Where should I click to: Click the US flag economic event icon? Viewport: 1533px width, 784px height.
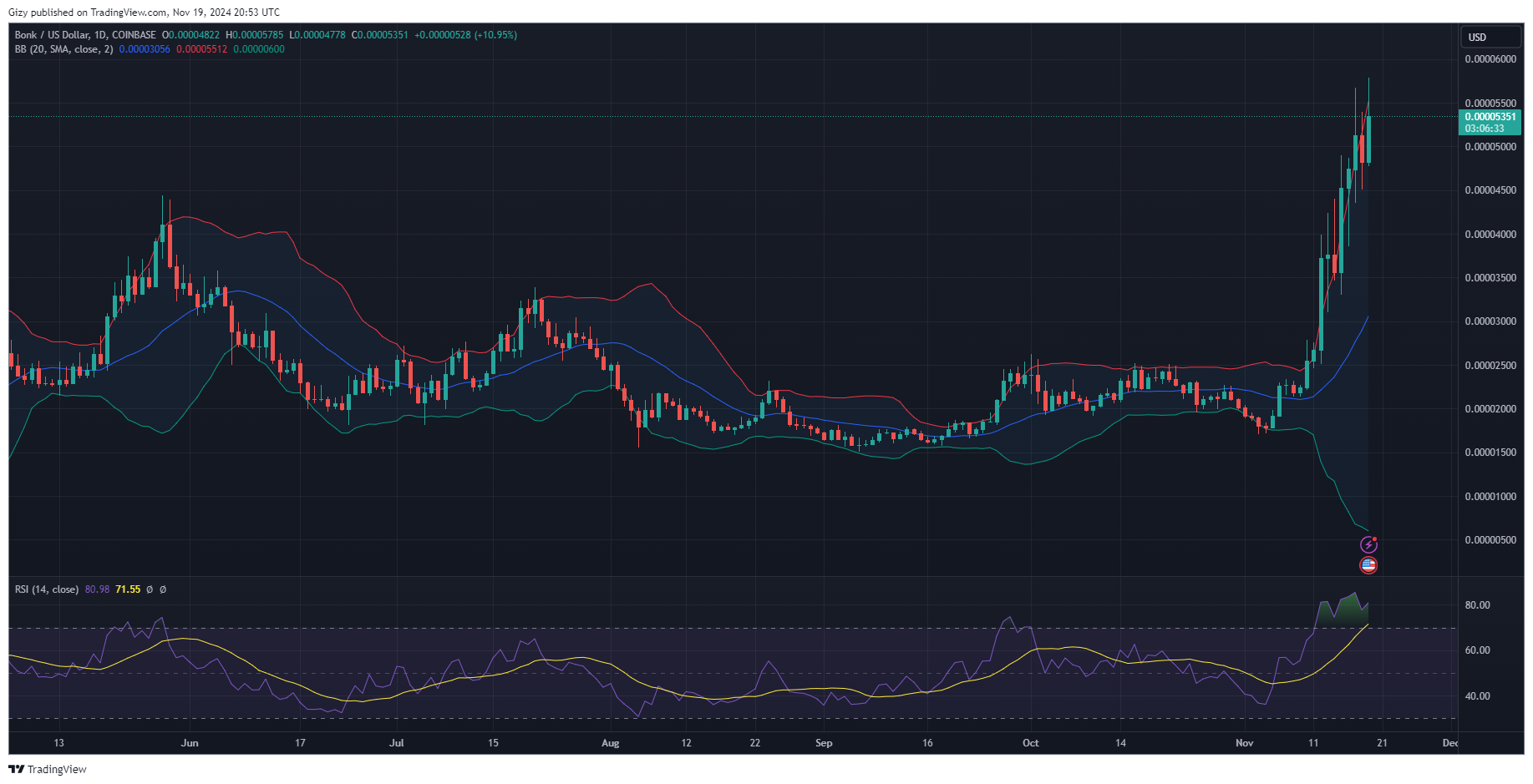point(1368,565)
